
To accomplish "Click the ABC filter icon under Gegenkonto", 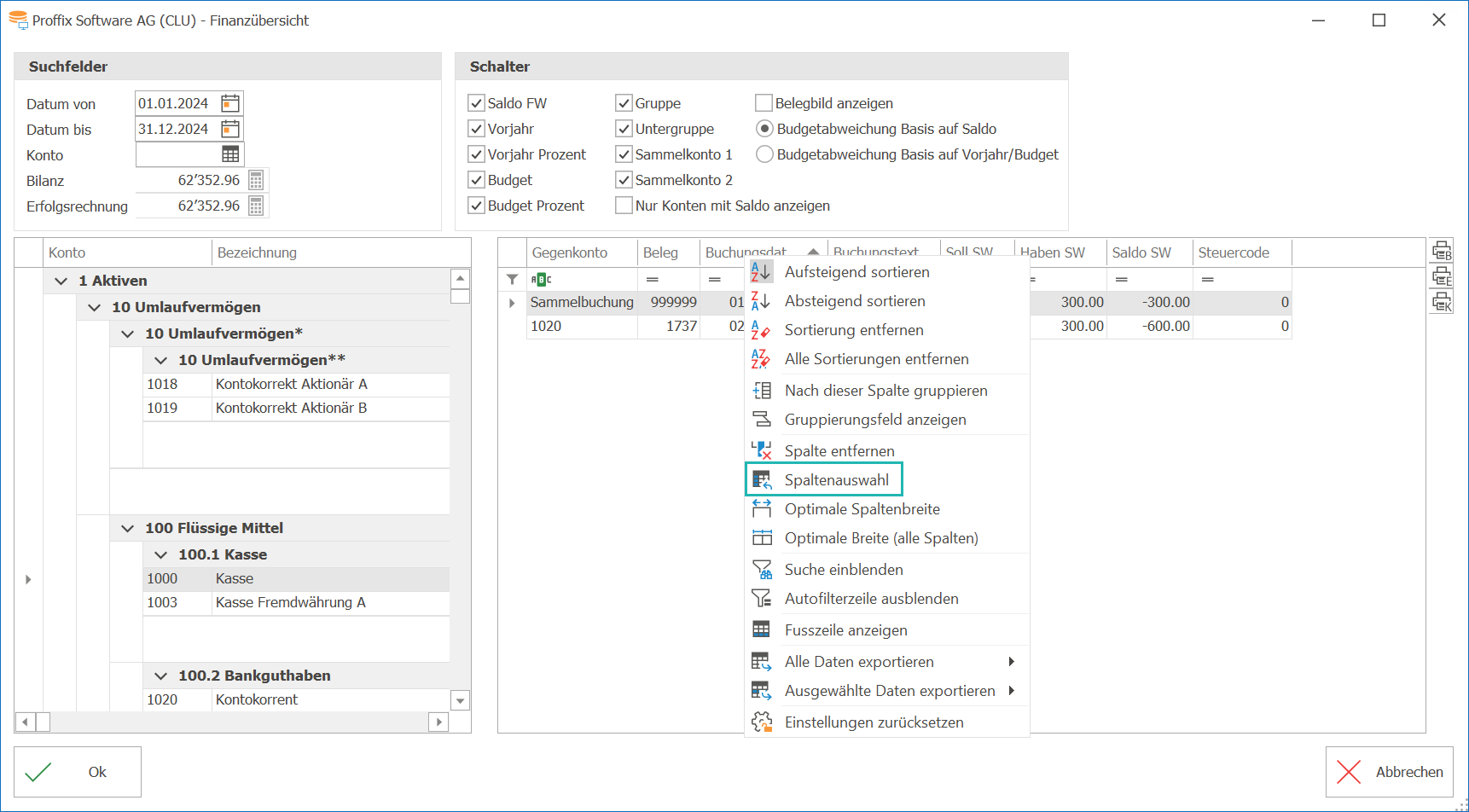I will pyautogui.click(x=541, y=279).
